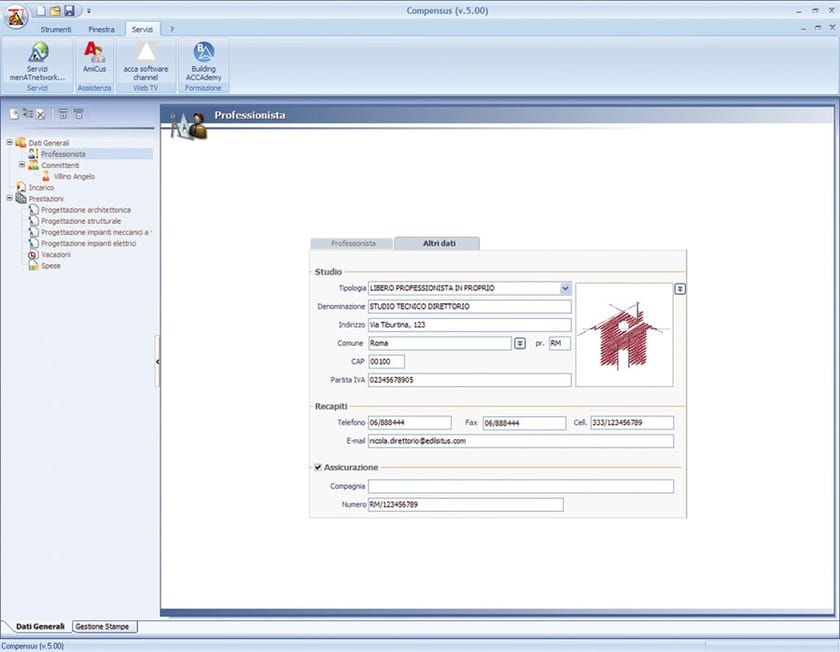This screenshot has height=652, width=840.
Task: Click the Open folder quick access icon
Action: [x=54, y=10]
